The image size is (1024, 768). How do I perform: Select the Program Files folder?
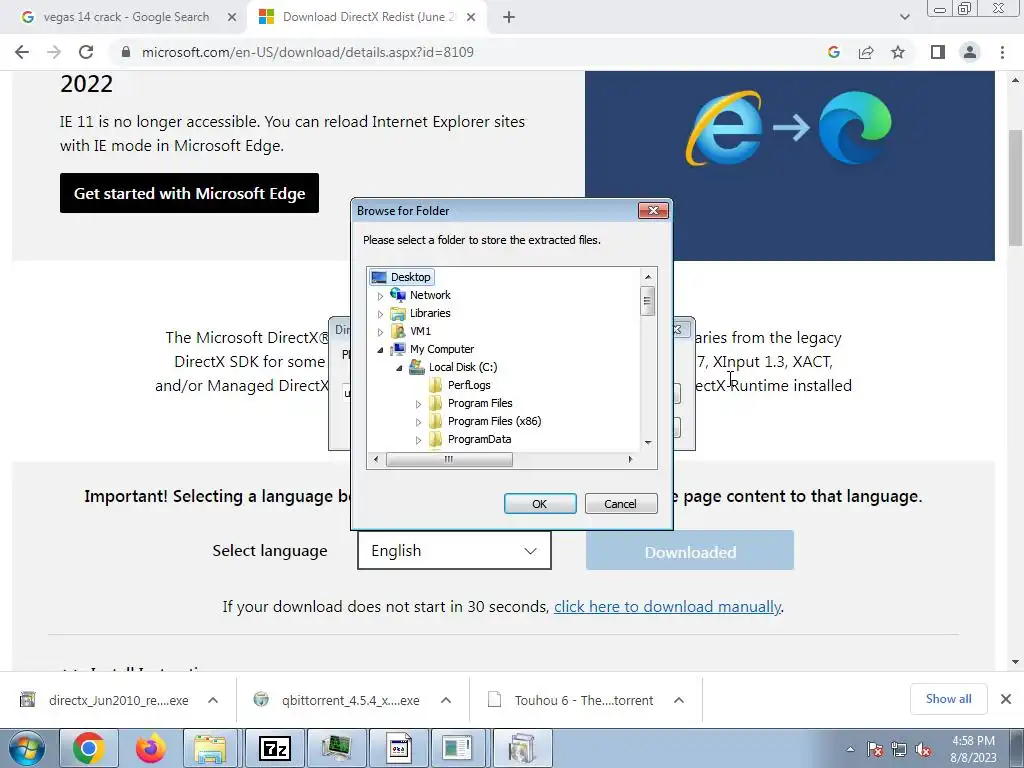pos(480,404)
